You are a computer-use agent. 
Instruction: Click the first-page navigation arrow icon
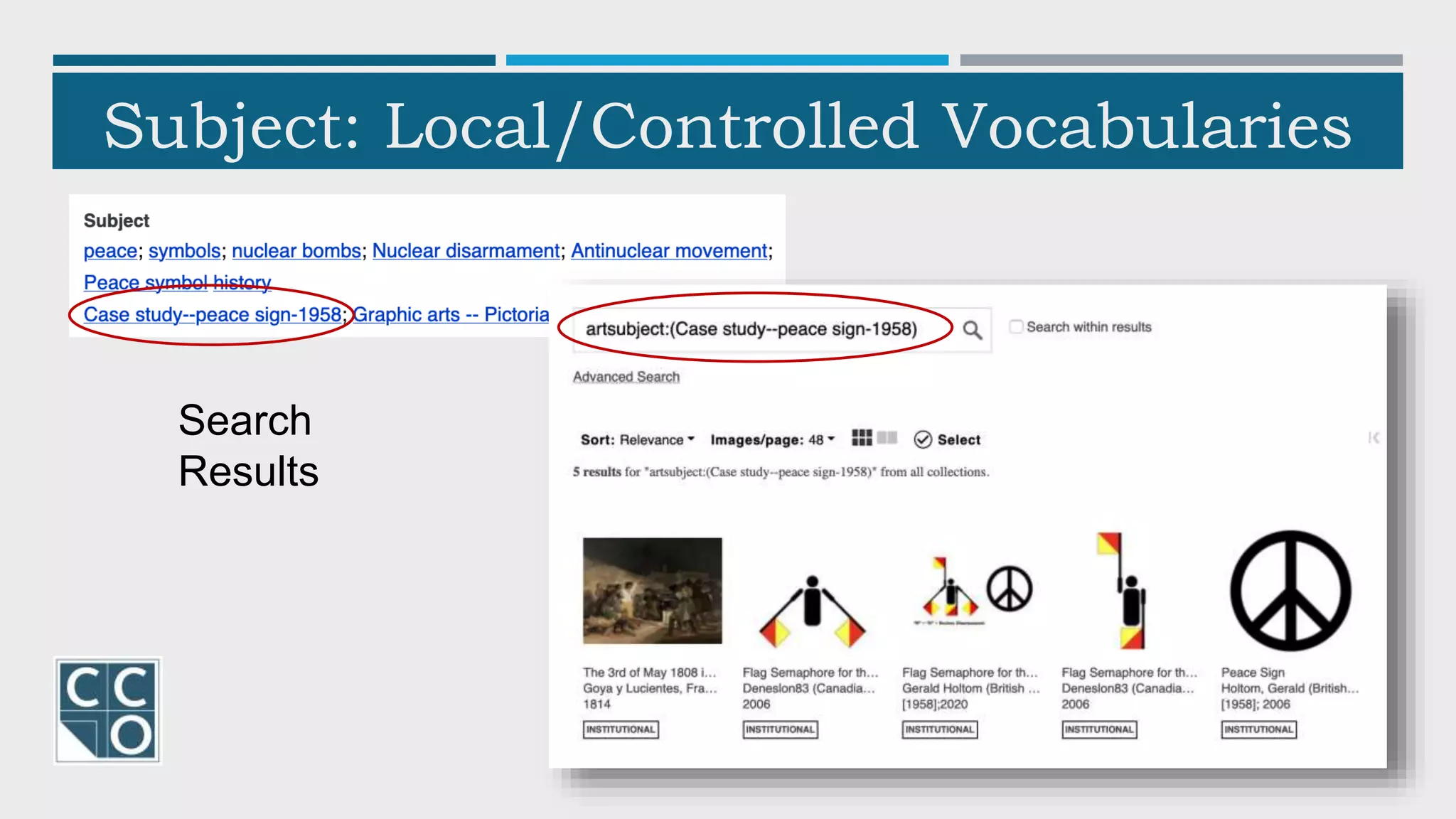(1374, 437)
